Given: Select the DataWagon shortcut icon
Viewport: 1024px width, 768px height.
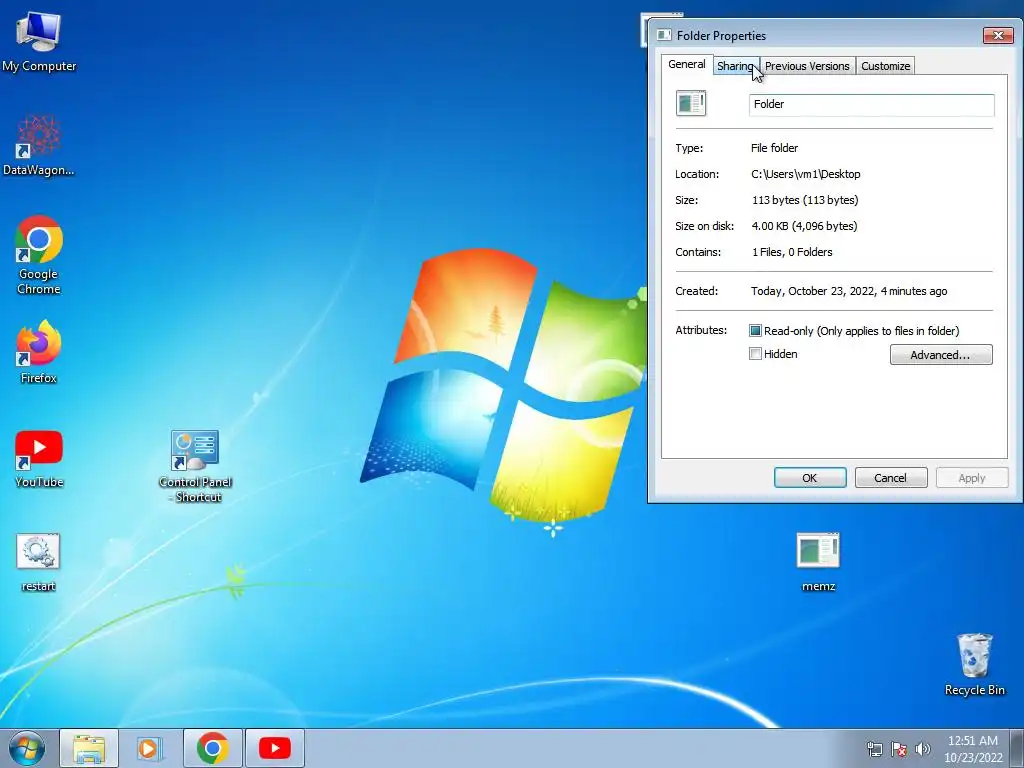Looking at the screenshot, I should (x=39, y=145).
